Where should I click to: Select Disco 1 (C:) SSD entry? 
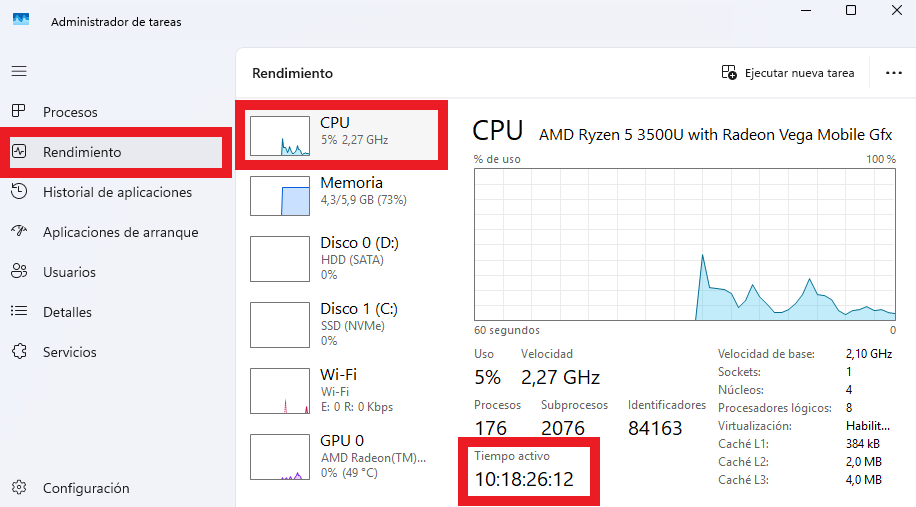pyautogui.click(x=341, y=324)
